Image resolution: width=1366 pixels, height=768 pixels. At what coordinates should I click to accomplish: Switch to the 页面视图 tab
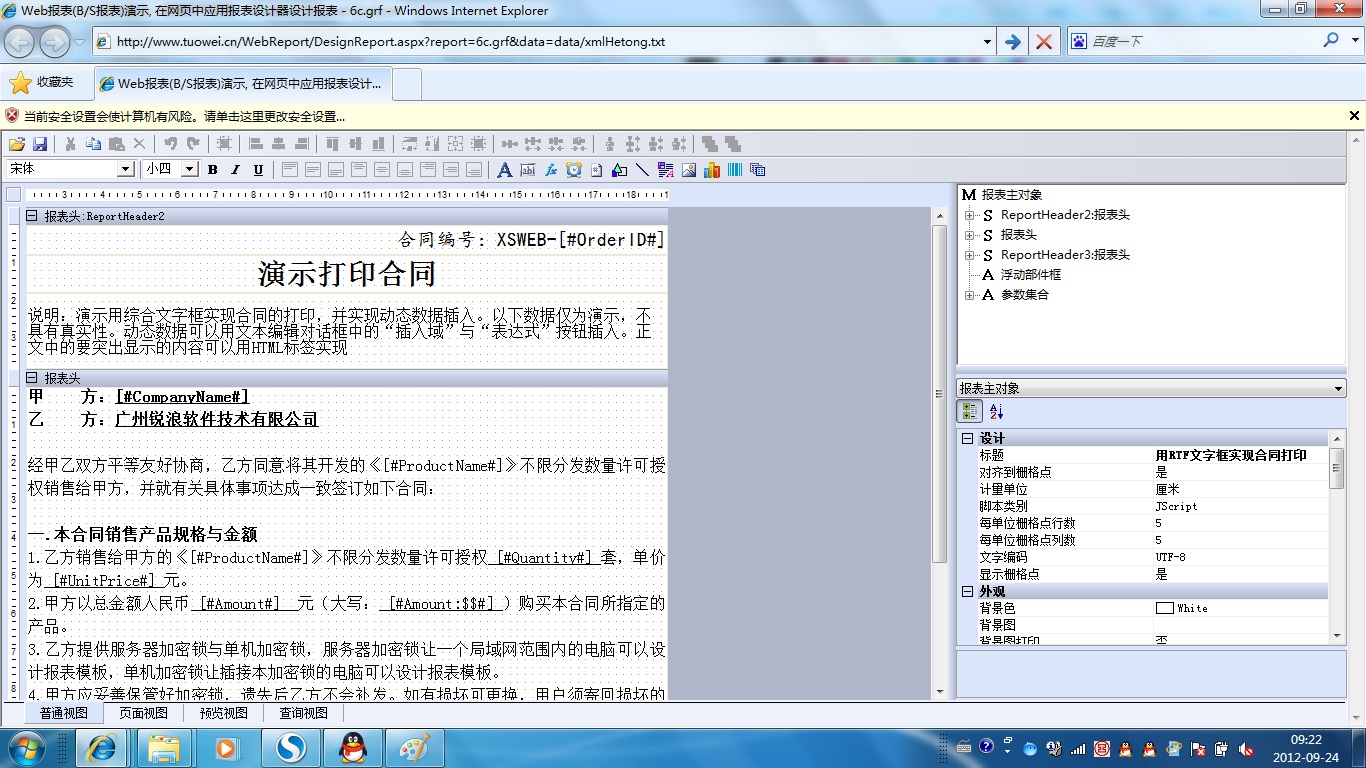point(143,713)
